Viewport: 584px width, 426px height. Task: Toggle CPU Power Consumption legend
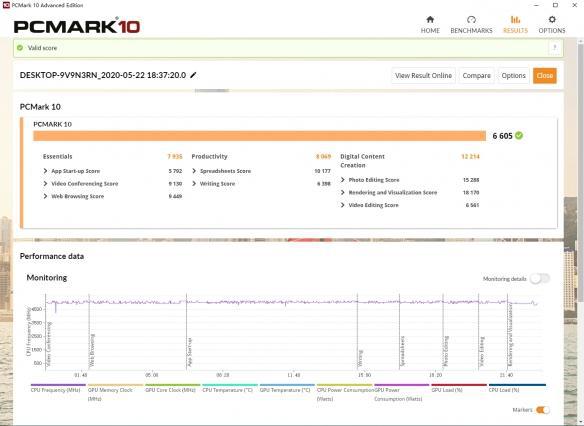pos(345,393)
